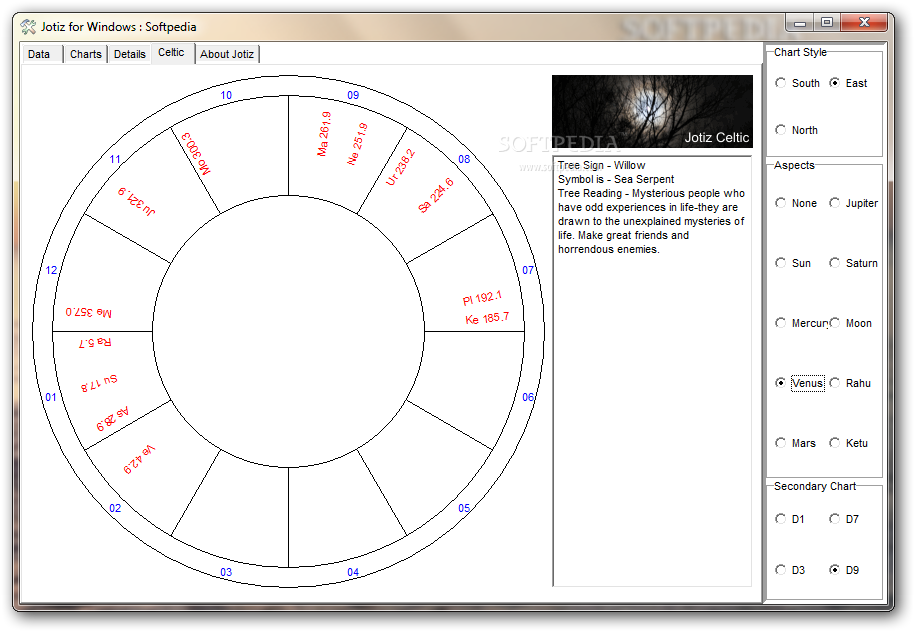Click house number 07 on chart

coord(528,270)
